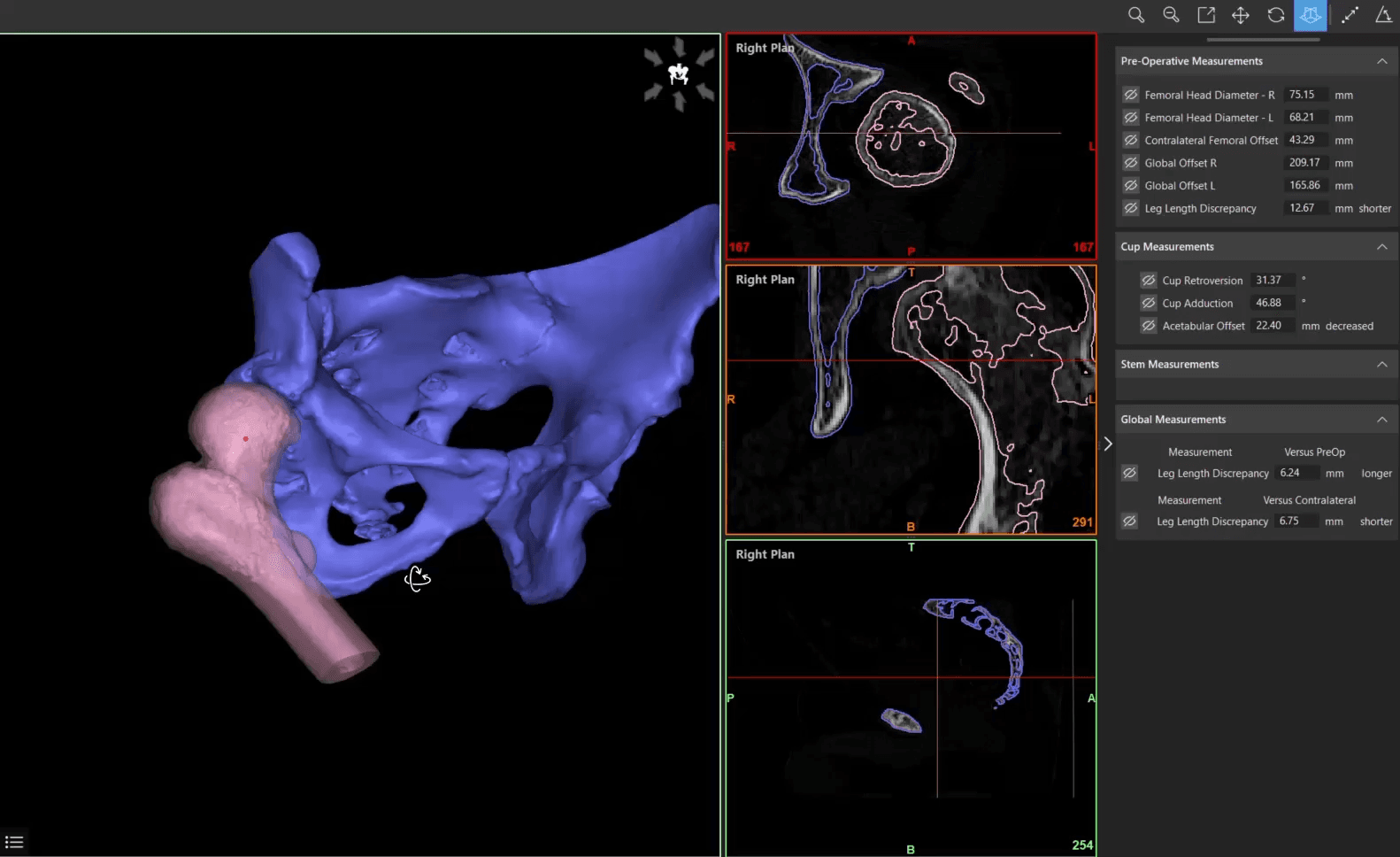Image resolution: width=1400 pixels, height=857 pixels.
Task: Select the angle measurement tool
Action: pyautogui.click(x=1384, y=15)
